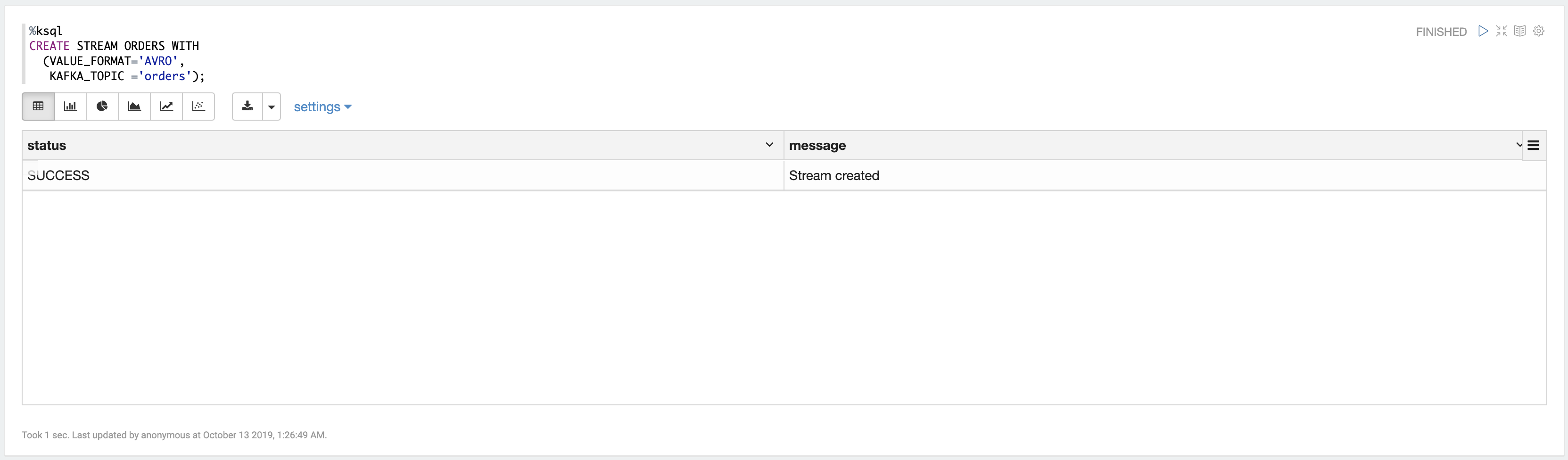Switch to table view of results
This screenshot has height=460, width=1568.
[38, 107]
